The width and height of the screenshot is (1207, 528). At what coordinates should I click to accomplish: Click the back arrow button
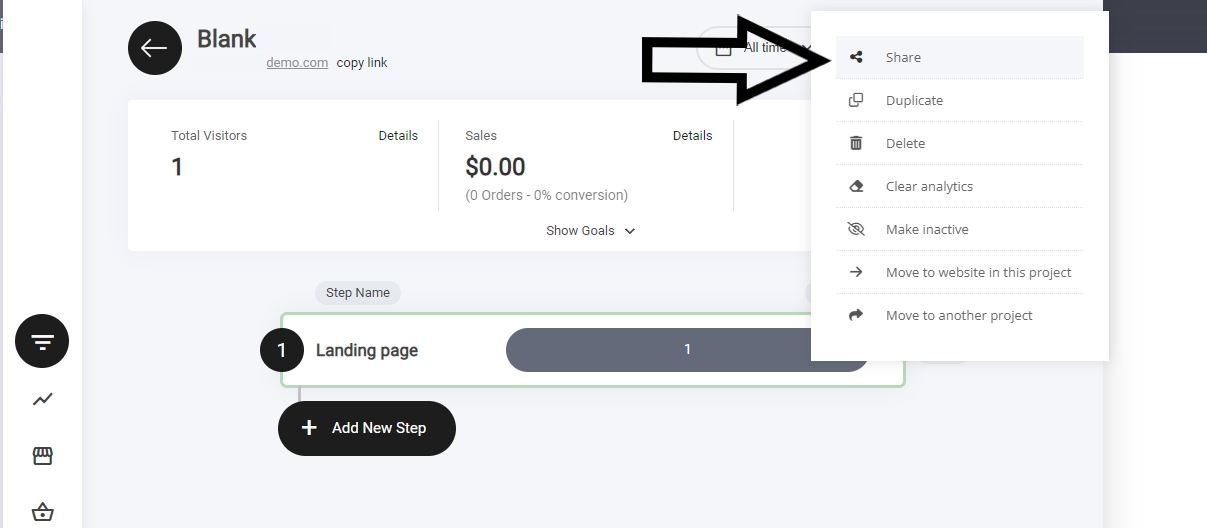(155, 48)
